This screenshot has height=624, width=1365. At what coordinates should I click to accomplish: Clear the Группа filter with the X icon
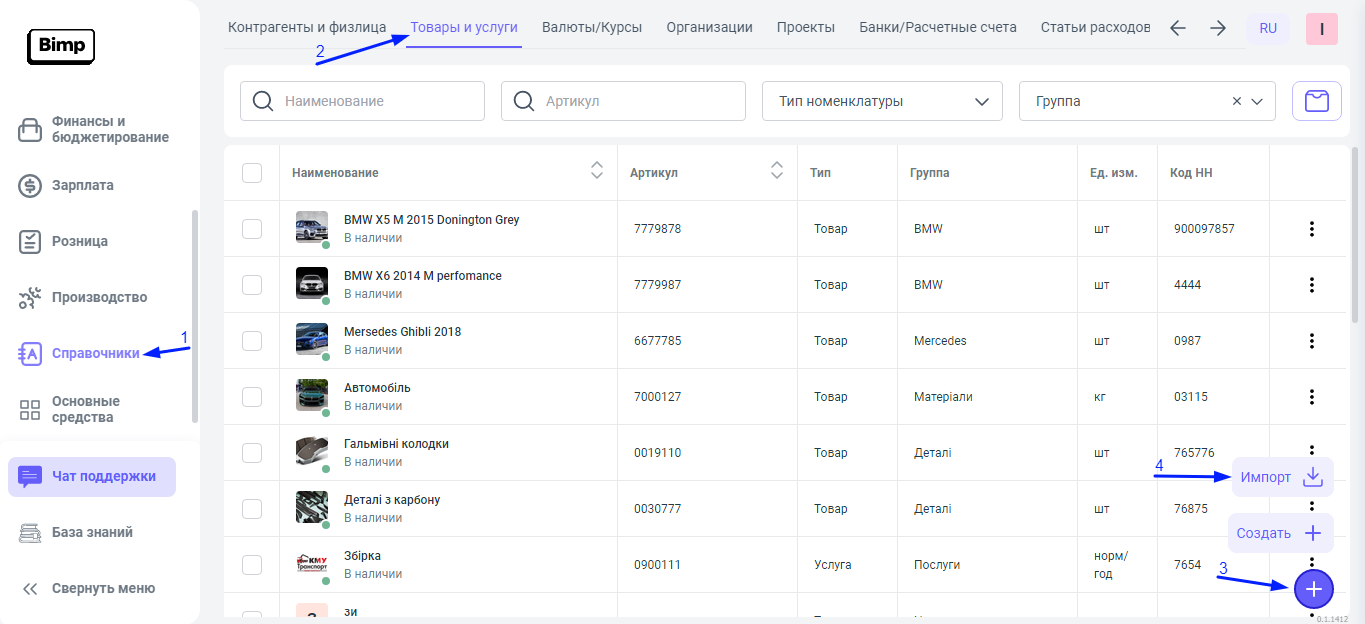(1236, 101)
